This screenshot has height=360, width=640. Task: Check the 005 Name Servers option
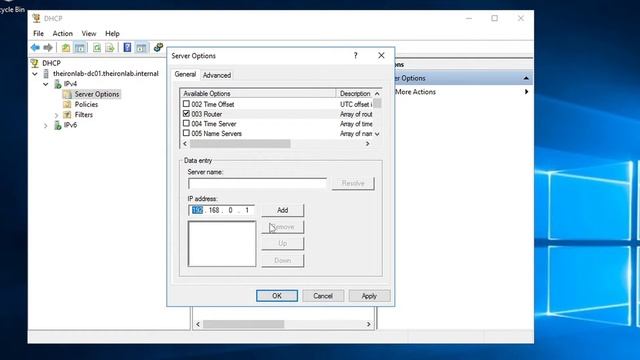pos(186,133)
